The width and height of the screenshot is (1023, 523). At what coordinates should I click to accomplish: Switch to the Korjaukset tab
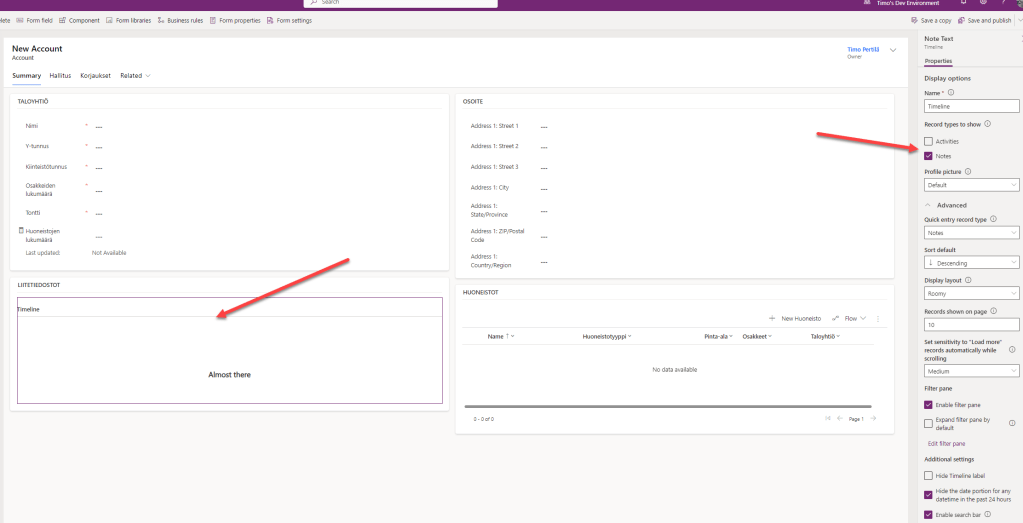point(95,75)
